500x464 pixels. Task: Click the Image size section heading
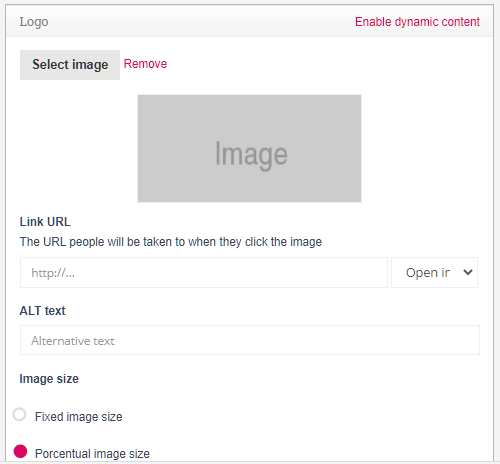coord(49,379)
